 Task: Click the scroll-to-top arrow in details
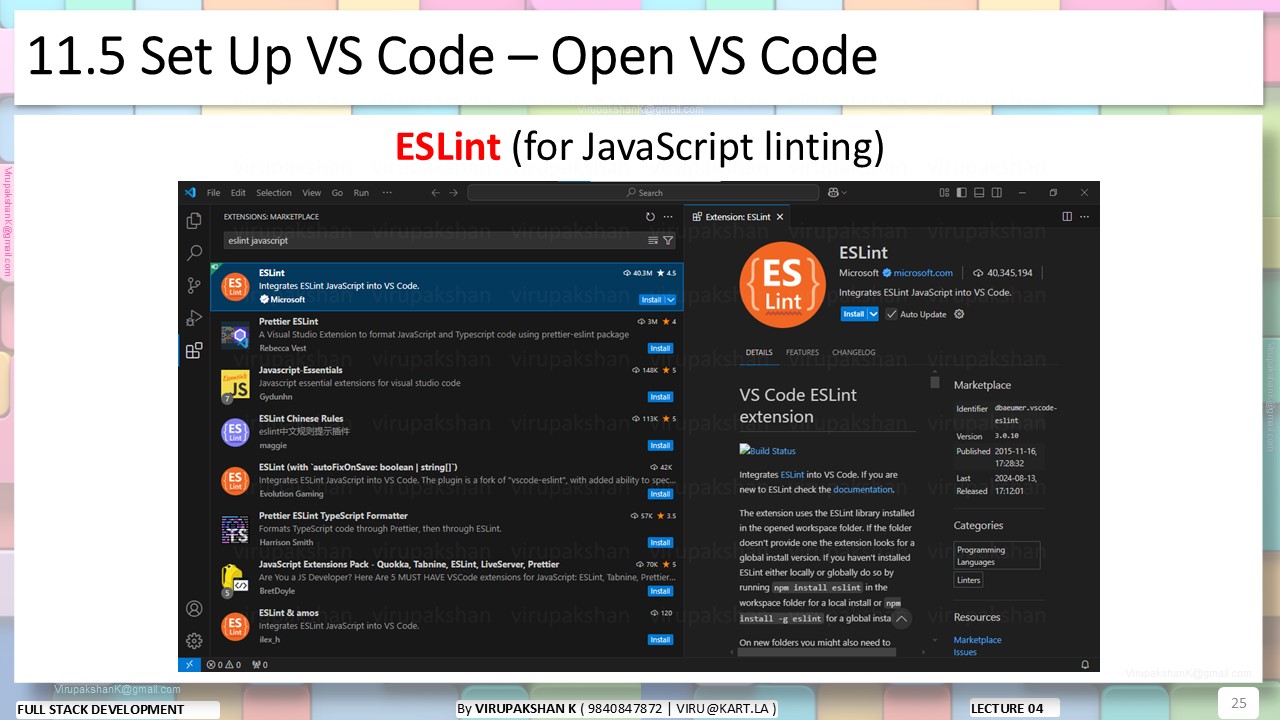(902, 619)
